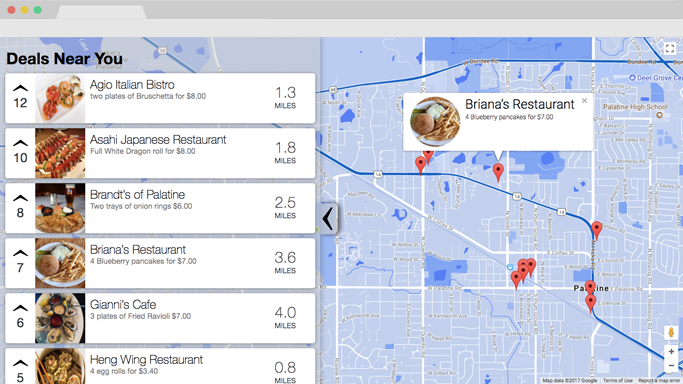The width and height of the screenshot is (683, 384).
Task: Click '4 Blueberry pancakes for $7.00' in list
Action: [x=143, y=261]
